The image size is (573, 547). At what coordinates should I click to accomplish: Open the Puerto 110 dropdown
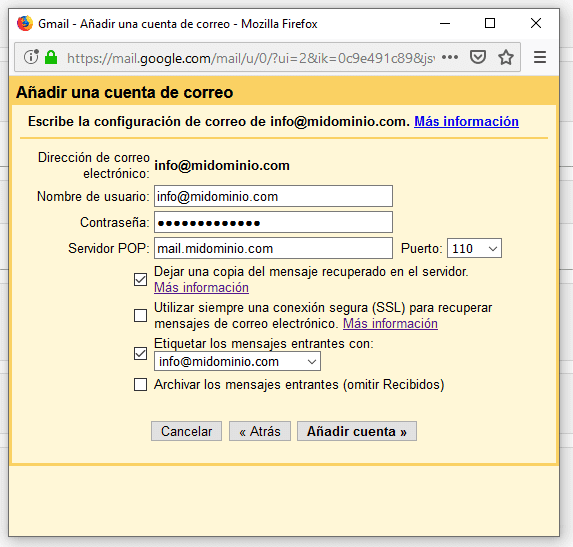[474, 248]
